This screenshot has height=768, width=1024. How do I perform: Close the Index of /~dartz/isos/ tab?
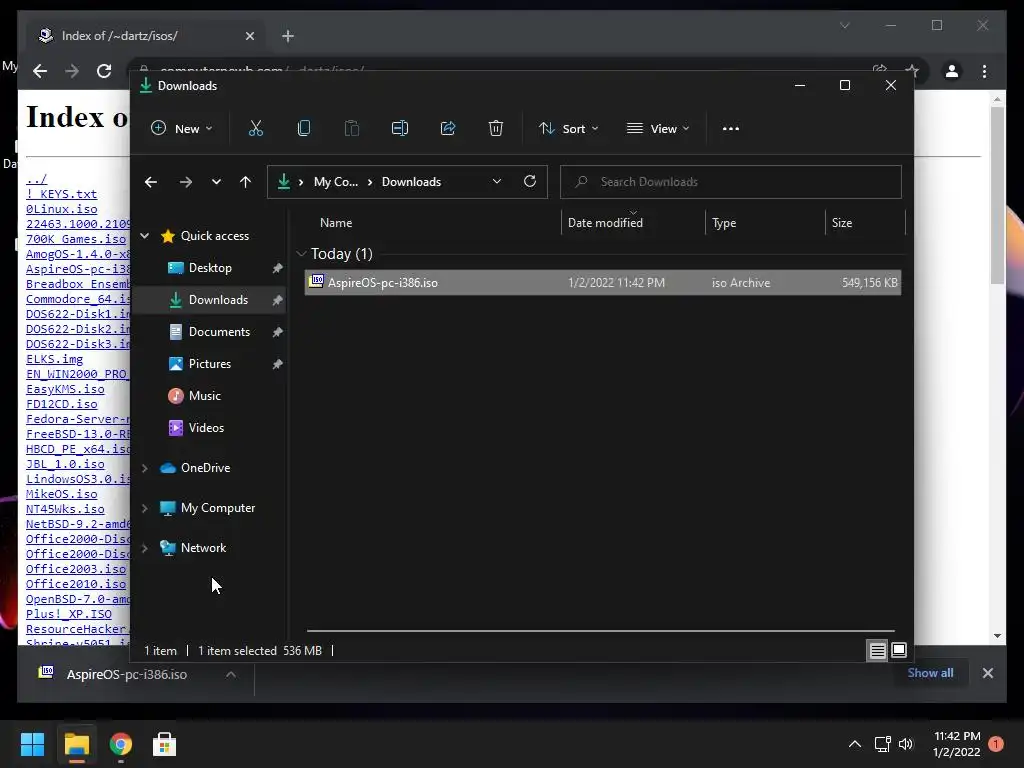(x=249, y=36)
